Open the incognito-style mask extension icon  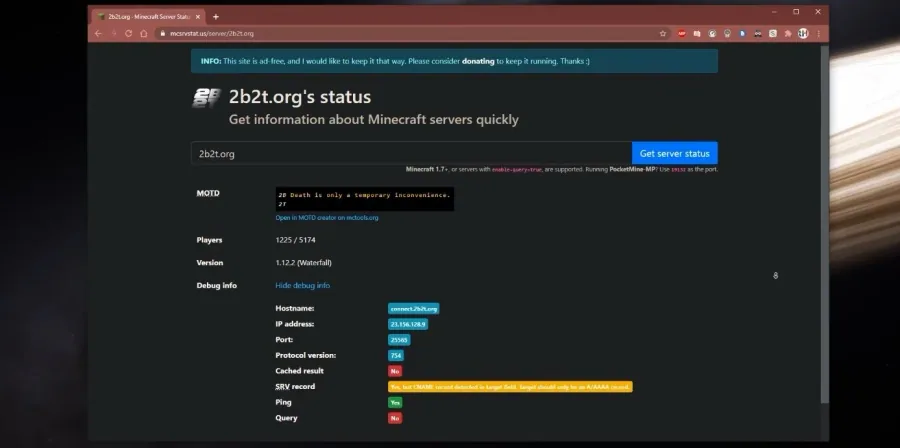pos(758,33)
